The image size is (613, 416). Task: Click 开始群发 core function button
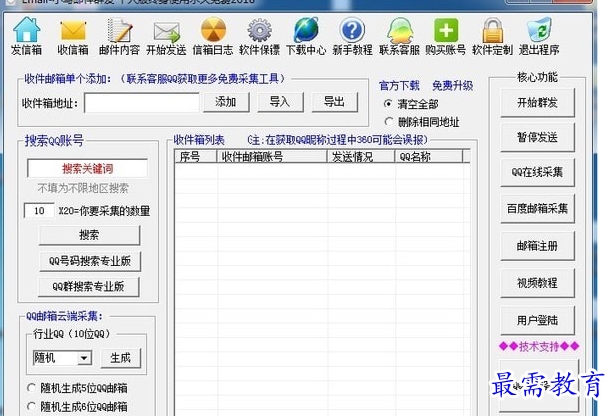point(537,103)
